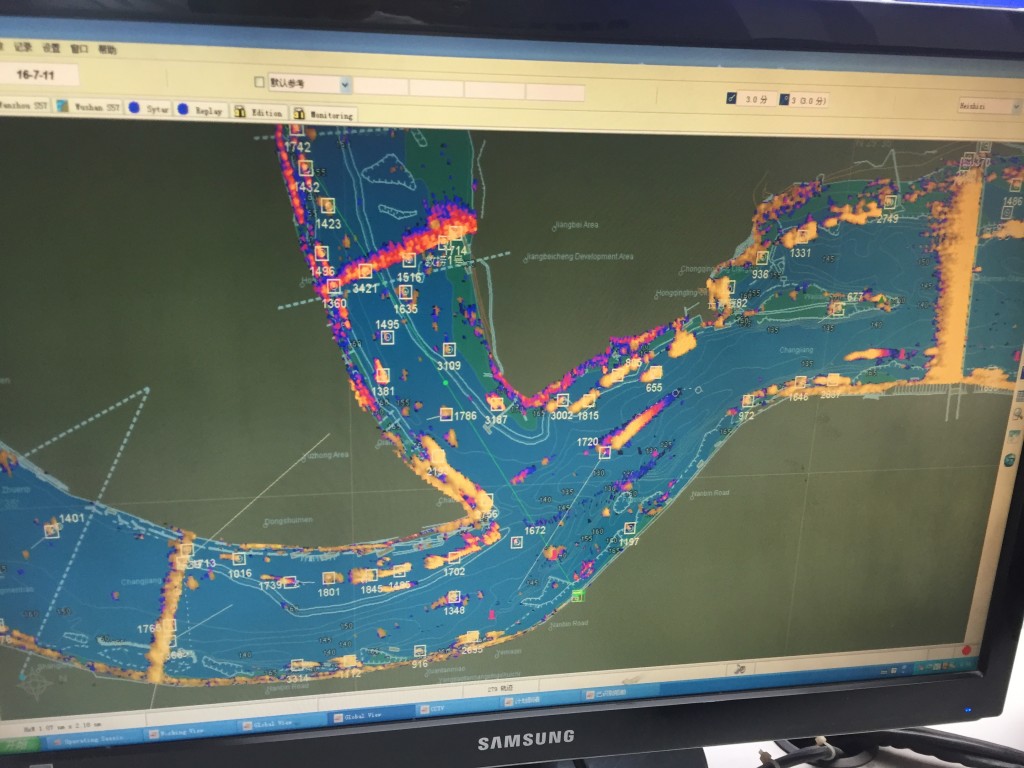The height and width of the screenshot is (768, 1024).
Task: Click the green square marker on the river bank
Action: 579,596
